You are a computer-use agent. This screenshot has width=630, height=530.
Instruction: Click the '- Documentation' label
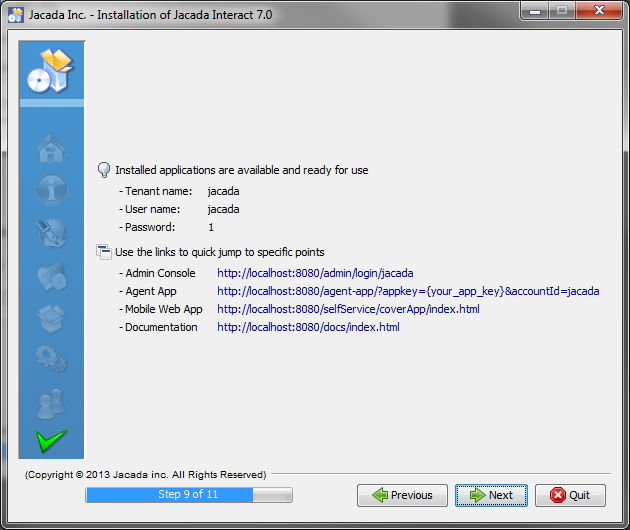tap(158, 327)
